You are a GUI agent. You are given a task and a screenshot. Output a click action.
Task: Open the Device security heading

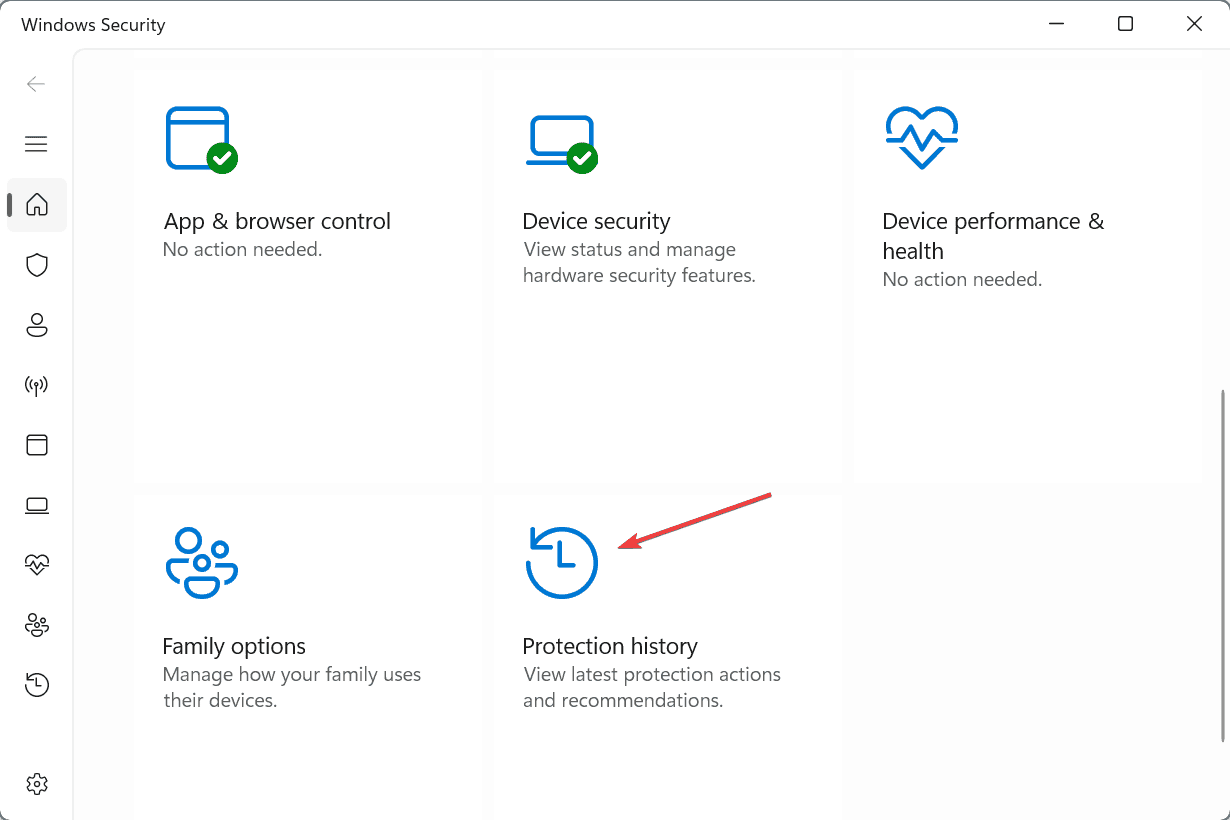pos(596,222)
